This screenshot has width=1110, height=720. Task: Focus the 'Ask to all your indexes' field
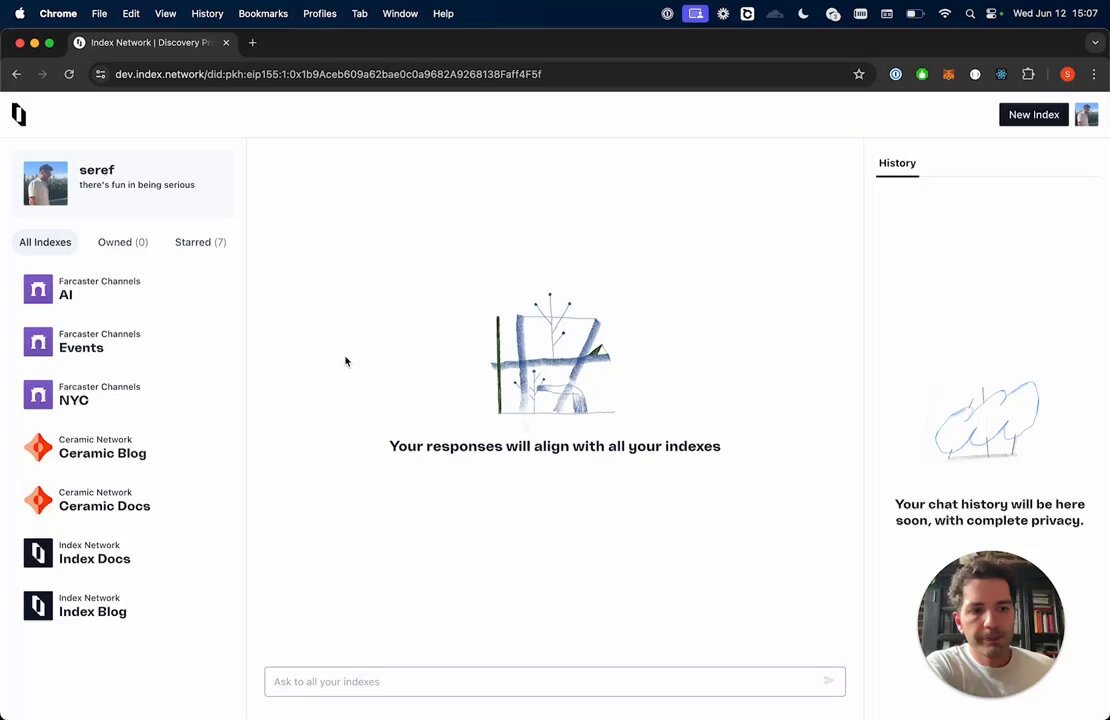point(554,681)
